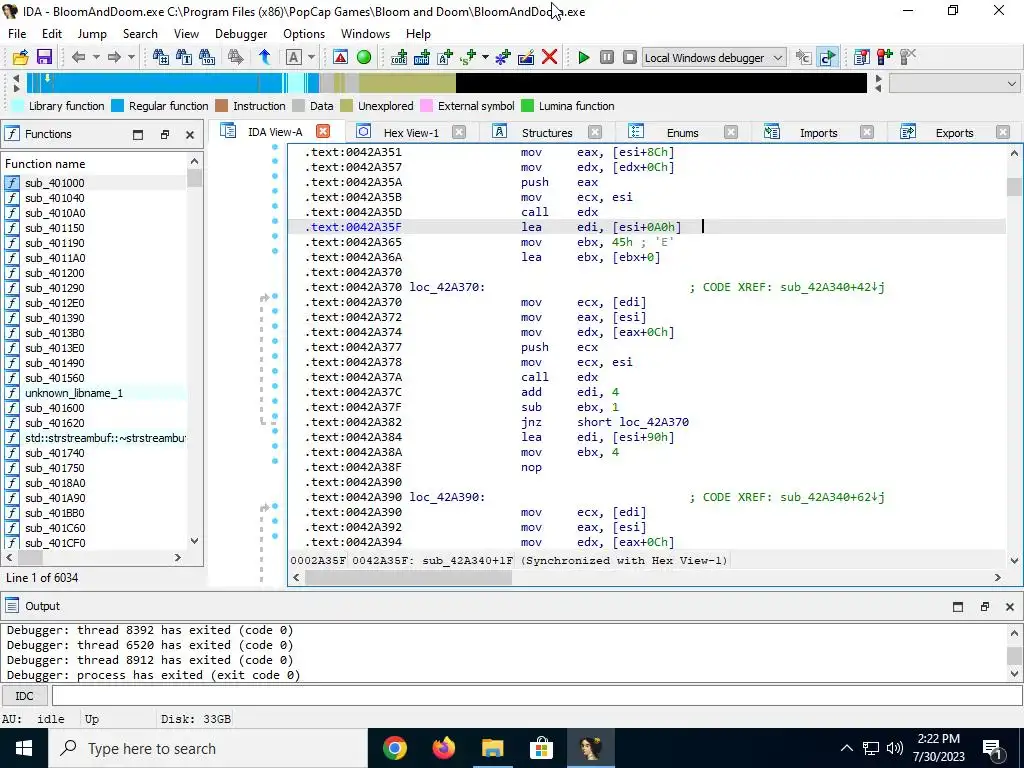Switch to the Imports tab
Viewport: 1024px width, 768px height.
pyautogui.click(x=818, y=133)
